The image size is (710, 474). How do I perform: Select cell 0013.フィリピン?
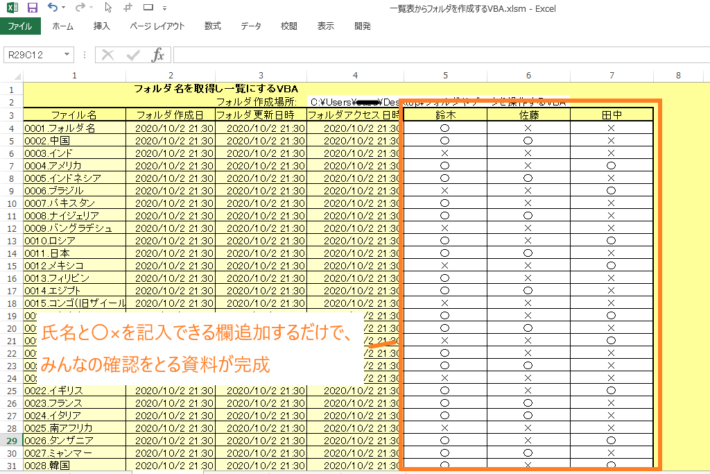click(x=74, y=278)
